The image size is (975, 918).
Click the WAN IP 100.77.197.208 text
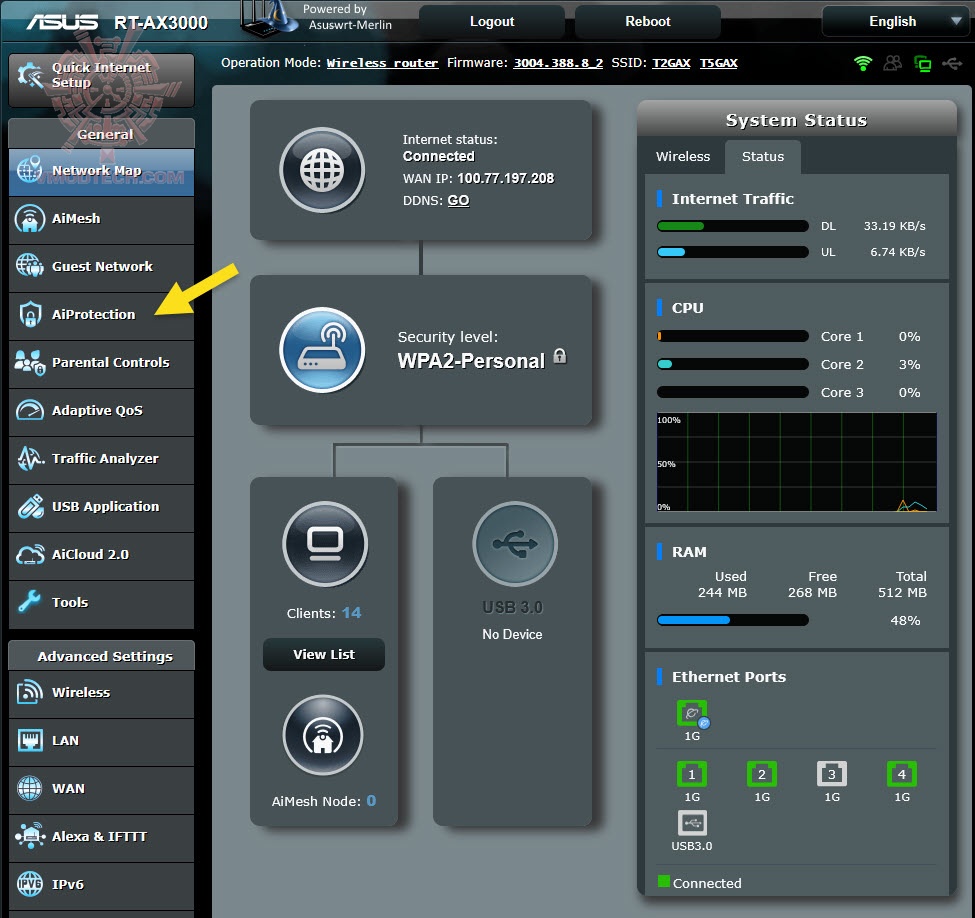pyautogui.click(x=506, y=178)
